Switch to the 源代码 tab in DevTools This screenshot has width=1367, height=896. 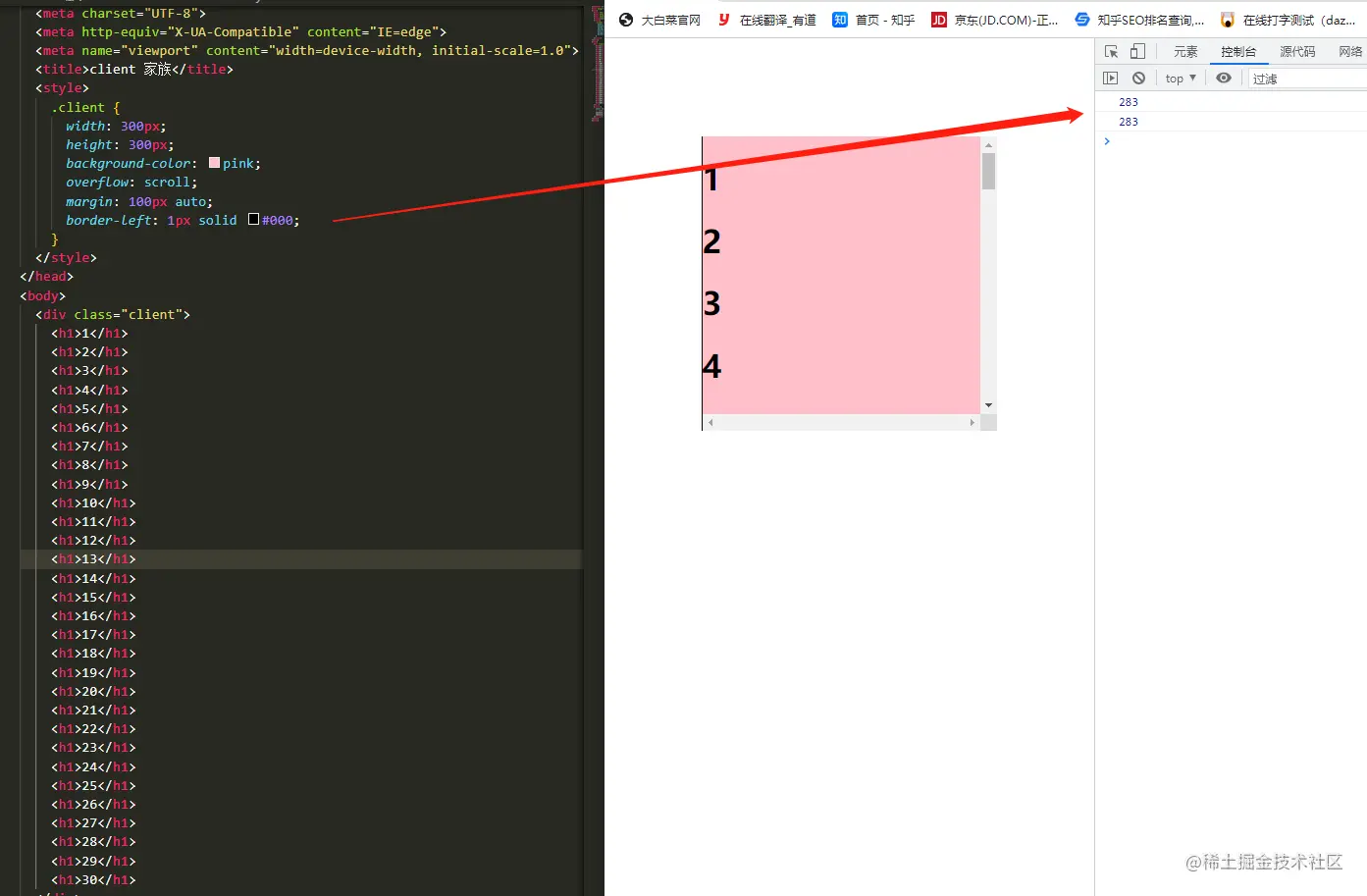1297,52
